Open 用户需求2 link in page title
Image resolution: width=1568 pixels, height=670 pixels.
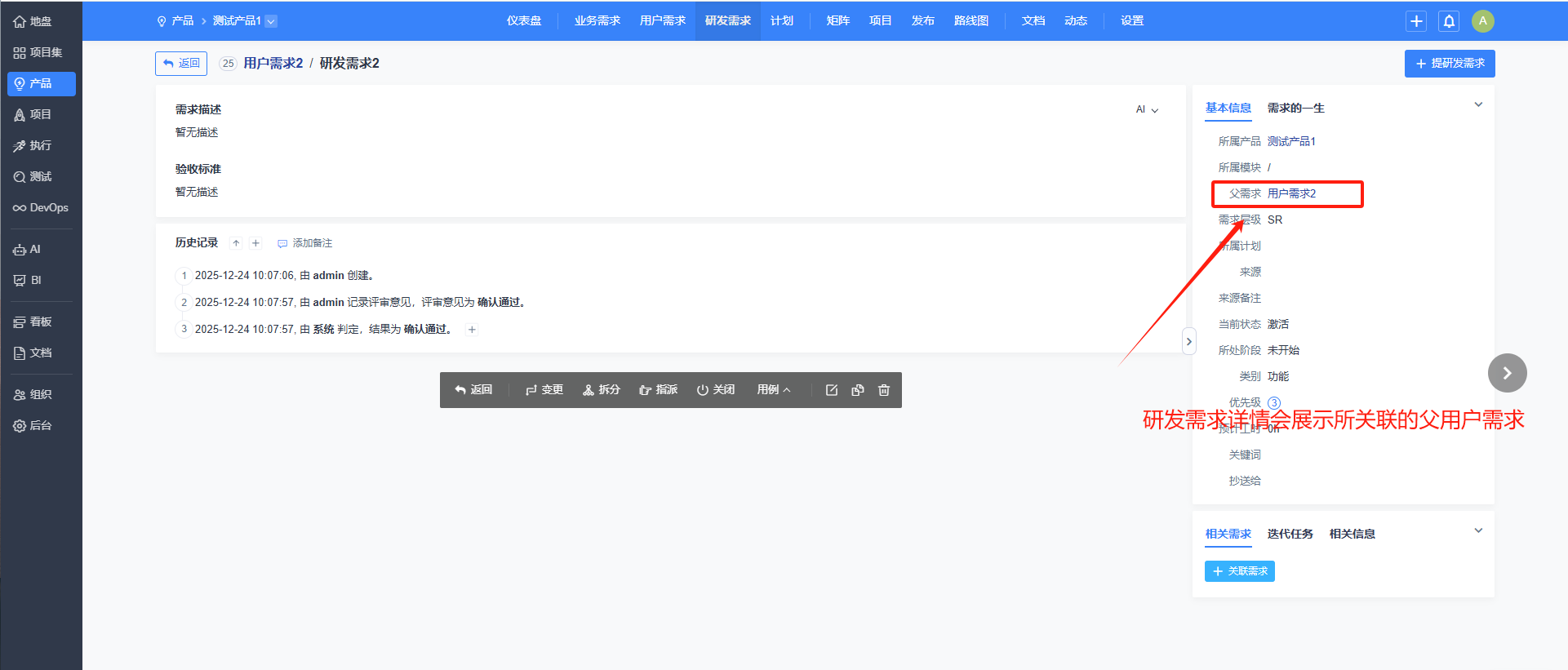point(273,64)
